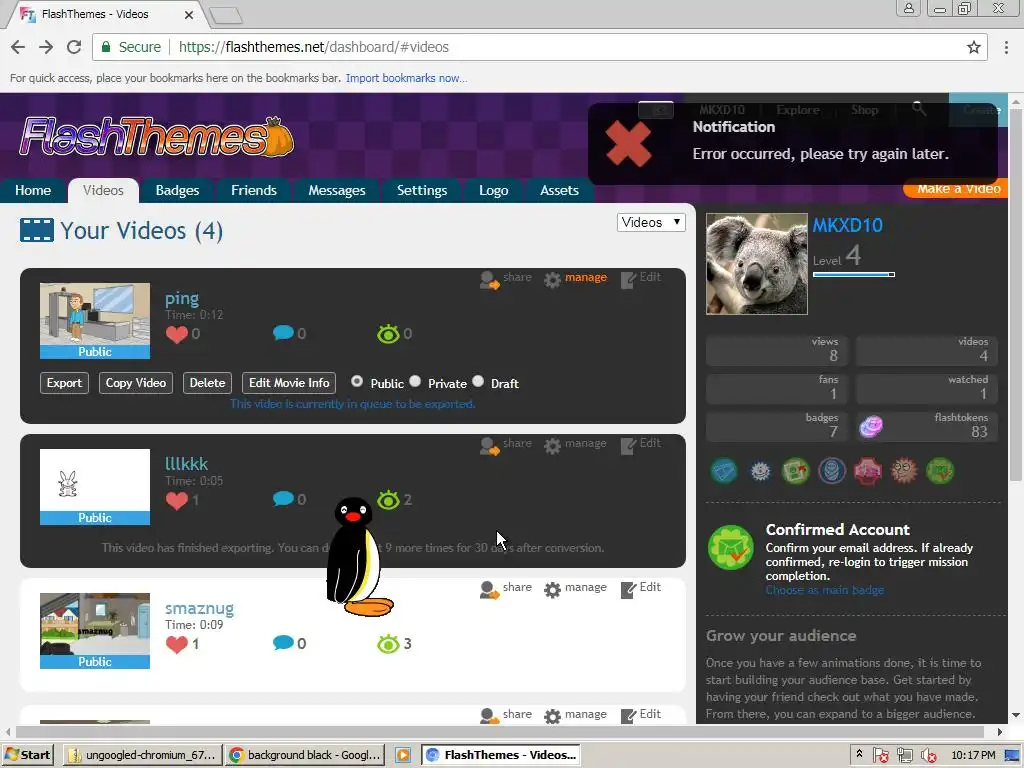Click the flashtokens coin icon
Image resolution: width=1024 pixels, height=768 pixels.
point(871,426)
